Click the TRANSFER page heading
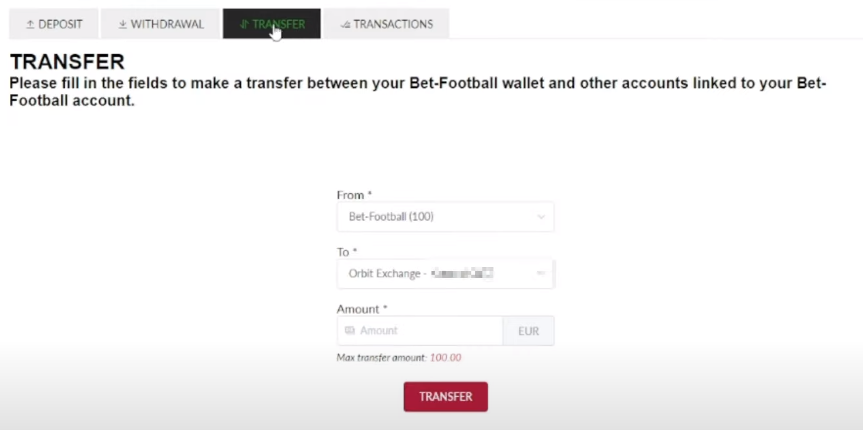 (67, 62)
